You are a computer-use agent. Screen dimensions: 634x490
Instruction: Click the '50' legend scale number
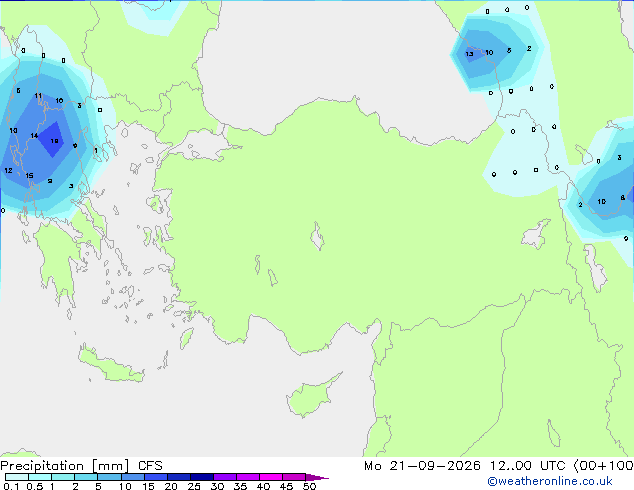tap(310, 486)
